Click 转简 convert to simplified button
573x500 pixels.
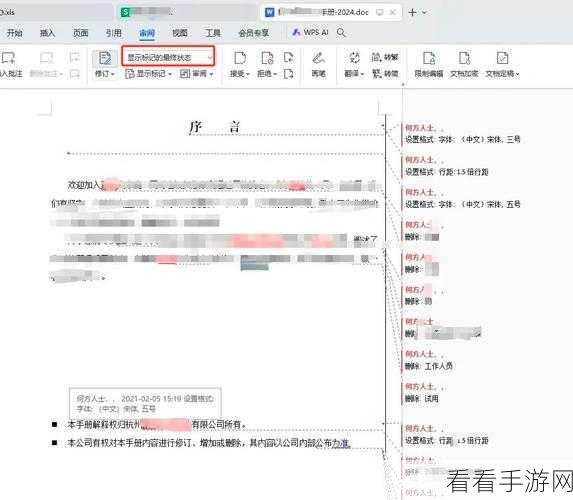385,73
